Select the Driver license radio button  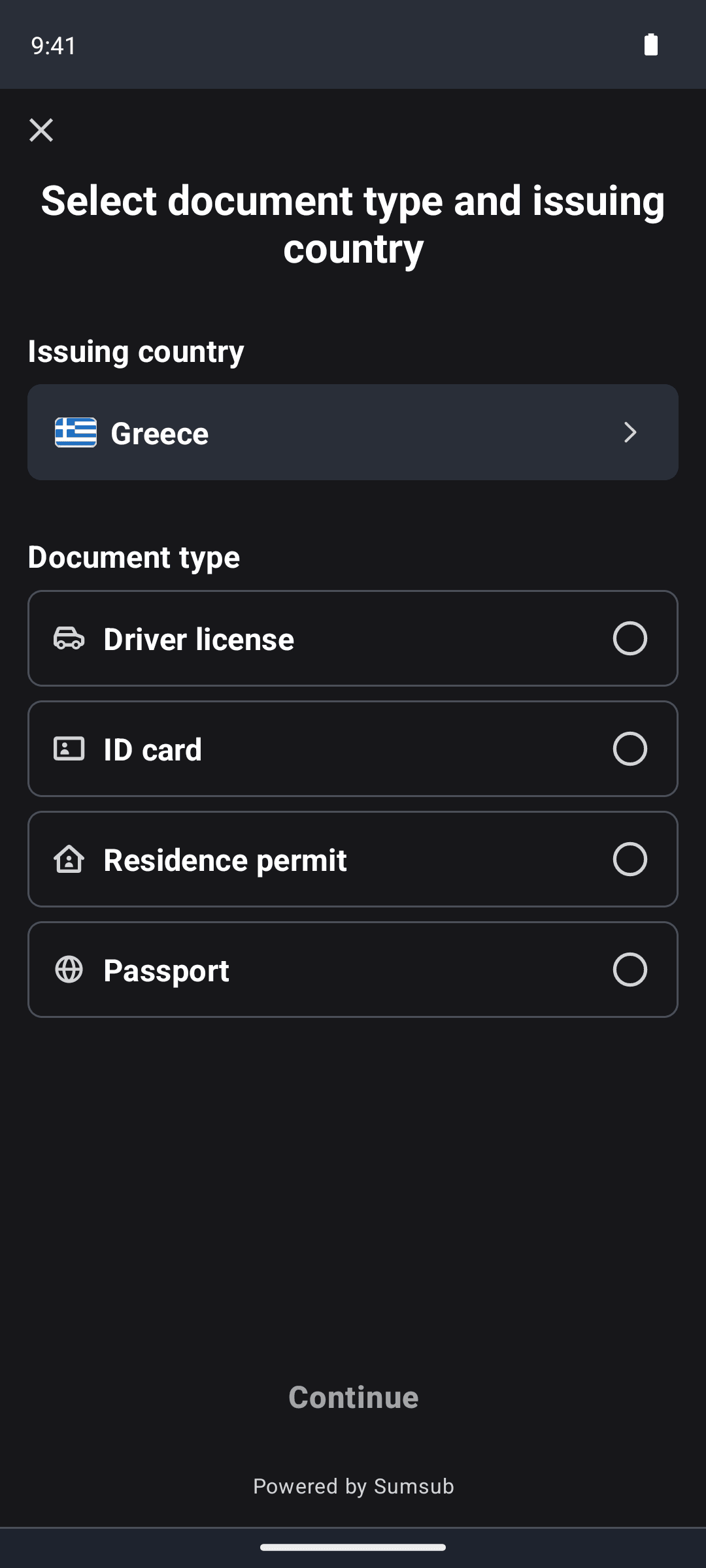(x=630, y=638)
